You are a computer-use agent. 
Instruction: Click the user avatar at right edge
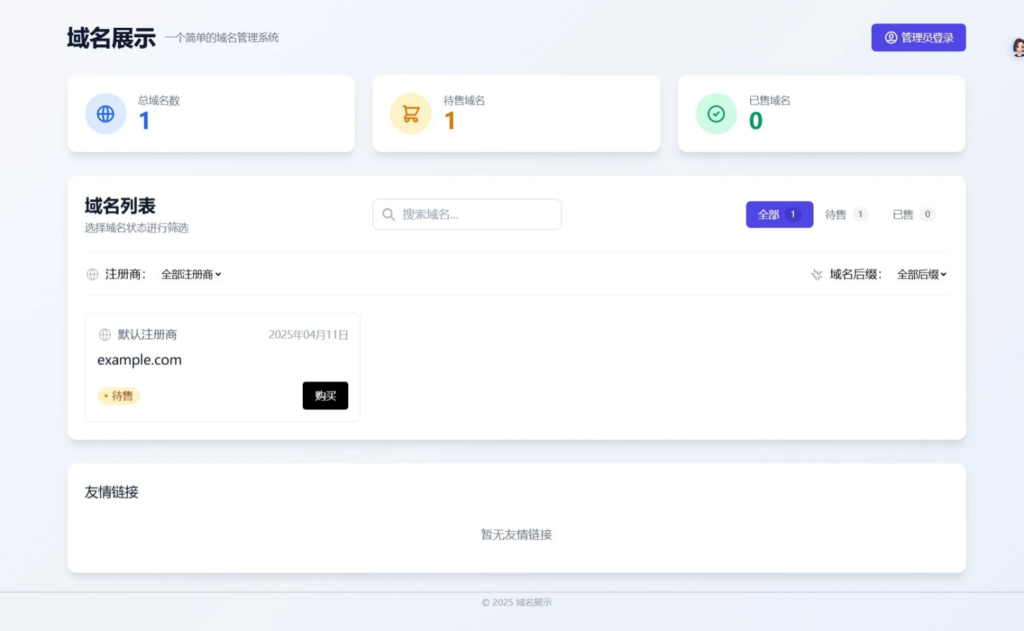(x=1017, y=48)
